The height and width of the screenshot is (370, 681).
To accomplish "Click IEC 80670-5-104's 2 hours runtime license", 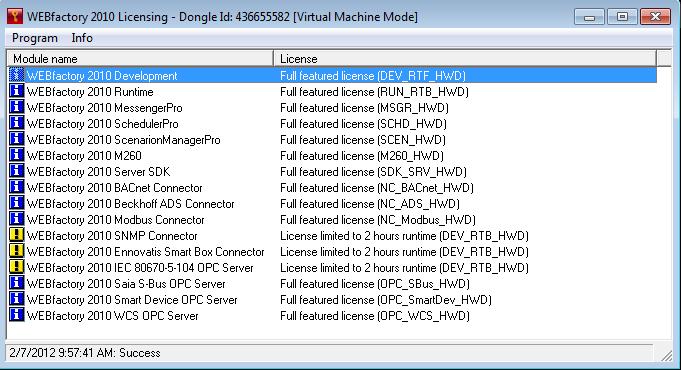I will point(404,268).
